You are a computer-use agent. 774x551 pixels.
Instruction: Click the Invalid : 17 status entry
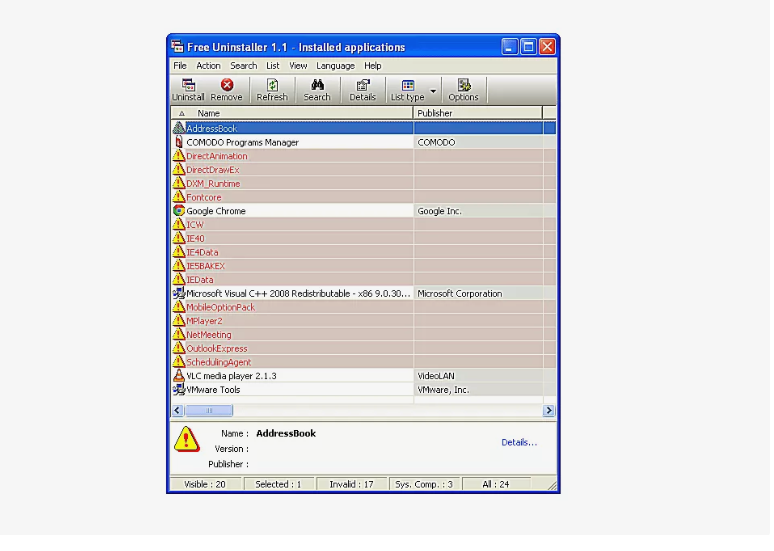[x=351, y=484]
